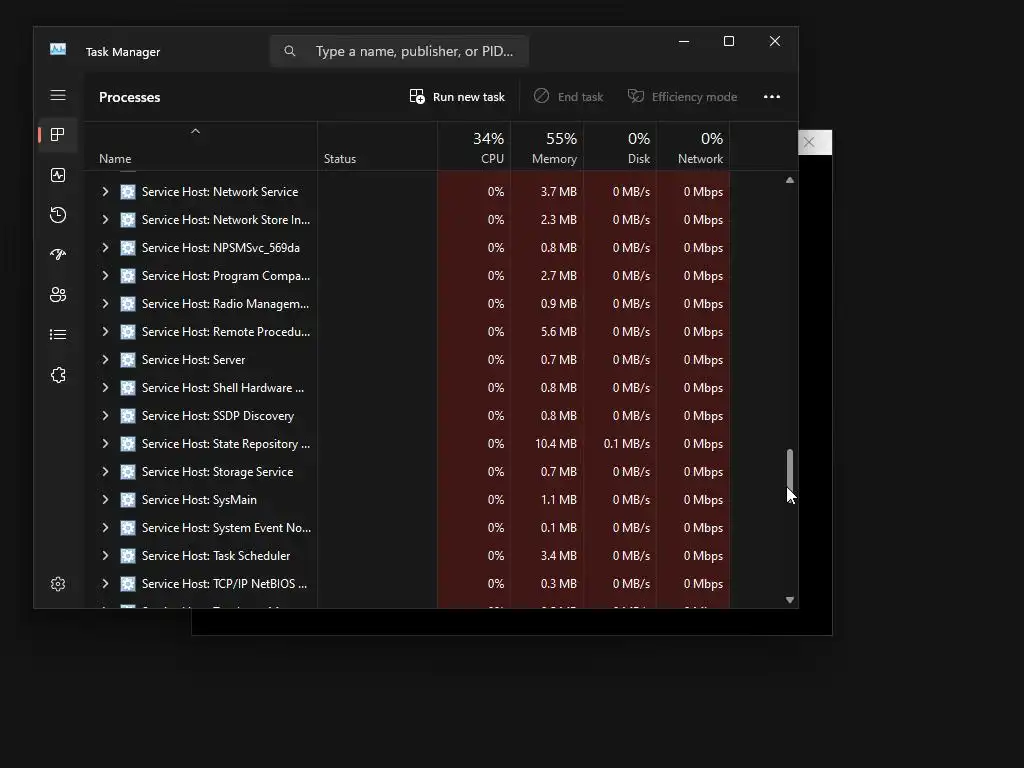1024x768 pixels.
Task: Click the scrollbar up arrow
Action: tap(790, 180)
